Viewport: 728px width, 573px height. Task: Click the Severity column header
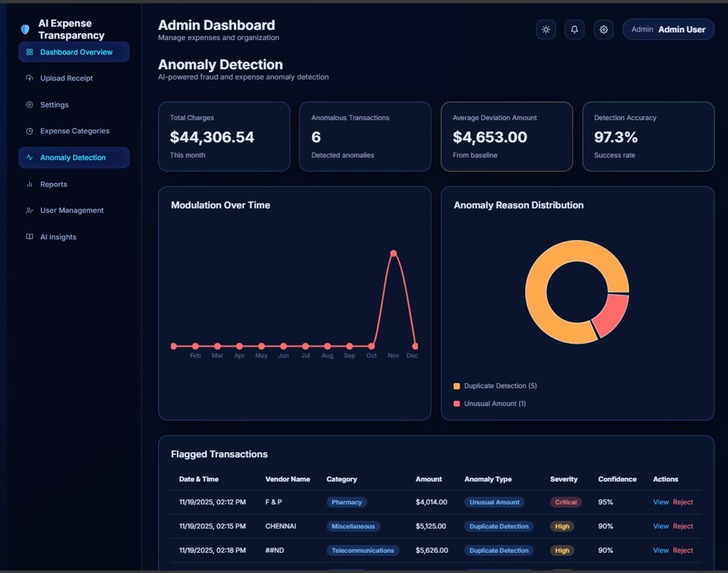(x=564, y=479)
